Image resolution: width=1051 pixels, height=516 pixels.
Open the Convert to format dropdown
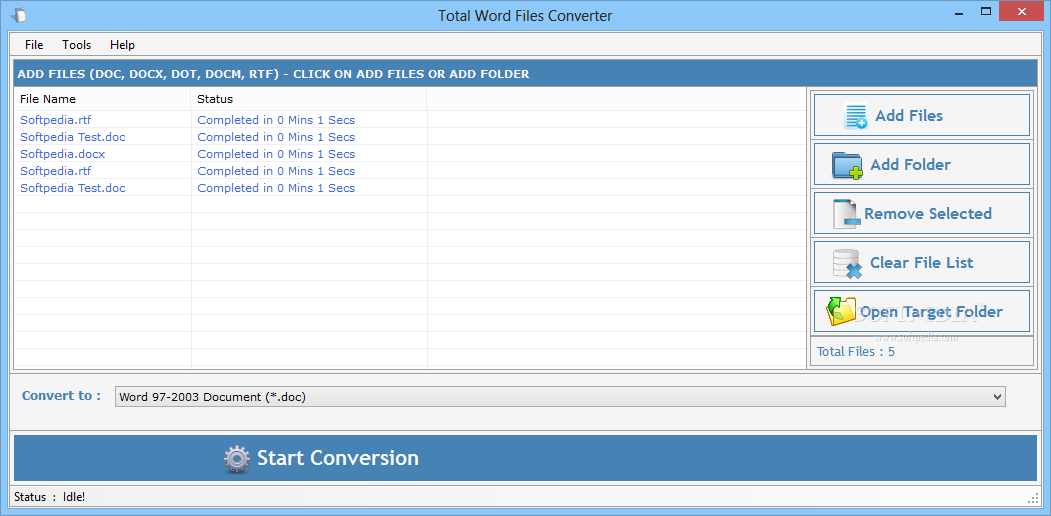tap(560, 397)
